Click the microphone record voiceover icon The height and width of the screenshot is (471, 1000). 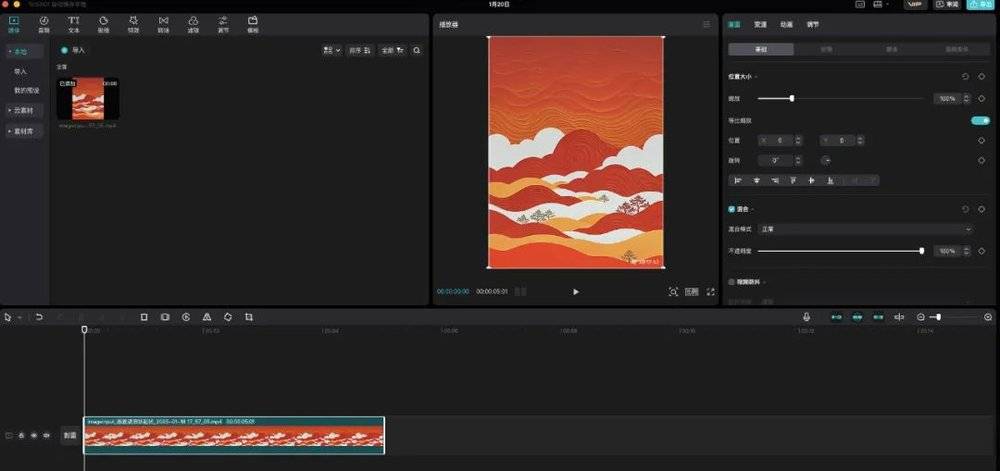[x=806, y=317]
